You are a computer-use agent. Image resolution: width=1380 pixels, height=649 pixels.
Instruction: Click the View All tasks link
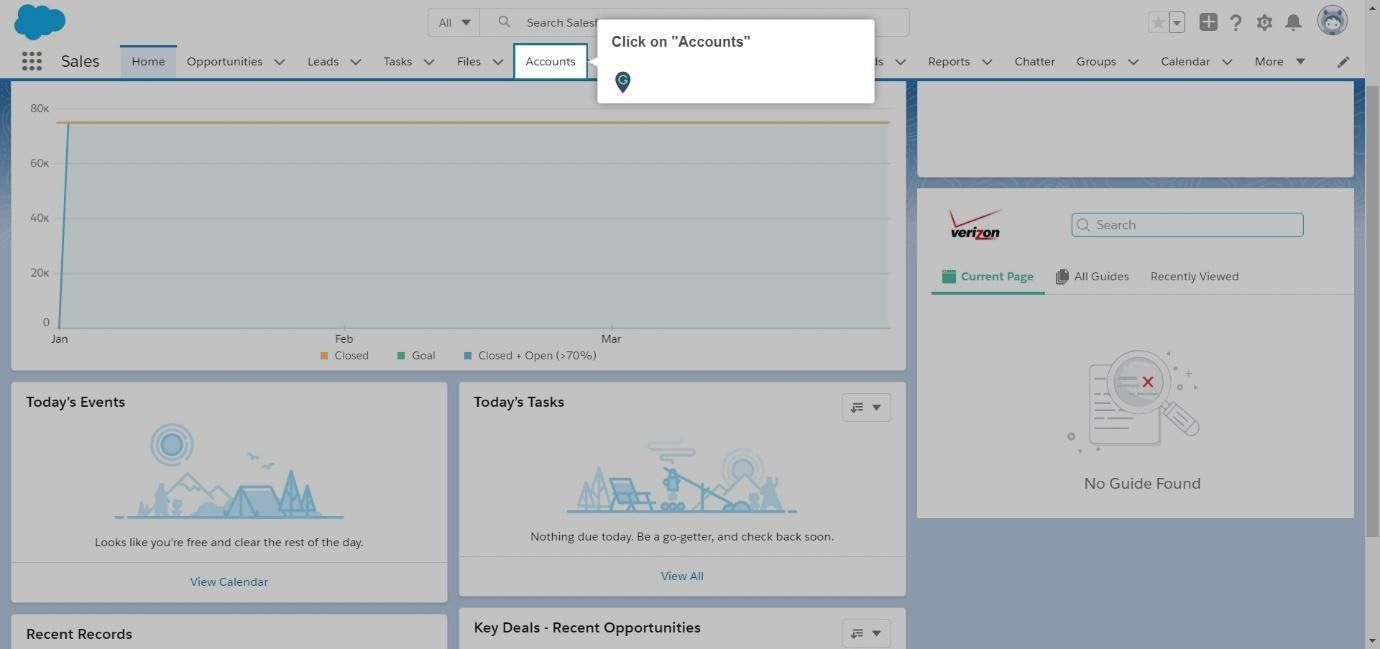click(682, 575)
